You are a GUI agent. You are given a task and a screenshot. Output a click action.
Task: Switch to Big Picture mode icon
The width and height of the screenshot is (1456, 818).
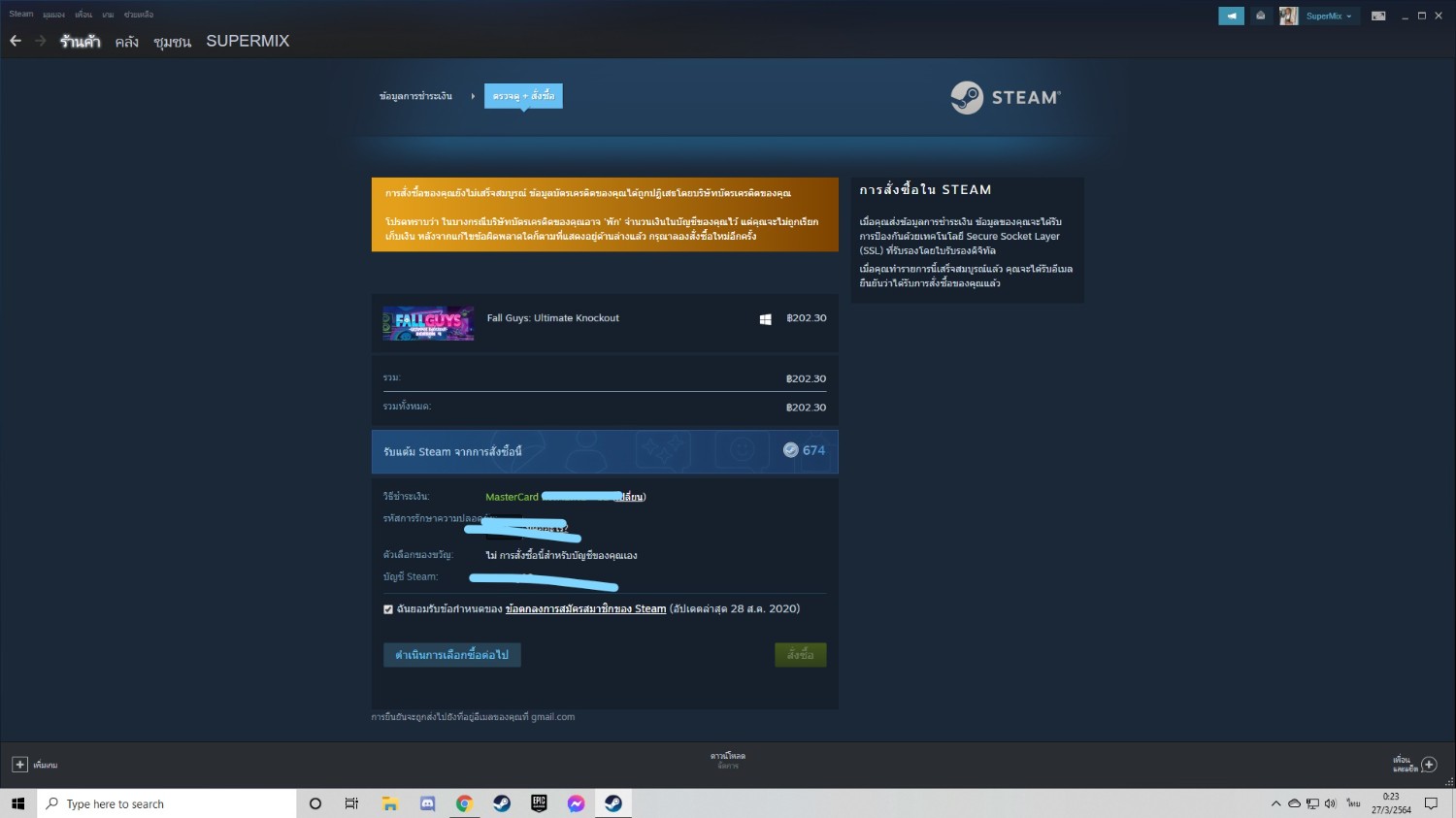coord(1378,16)
